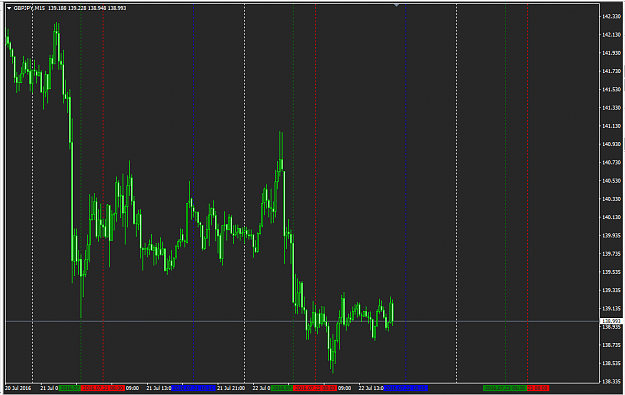
Task: Click the 139.935 price scale value
Action: pos(612,236)
